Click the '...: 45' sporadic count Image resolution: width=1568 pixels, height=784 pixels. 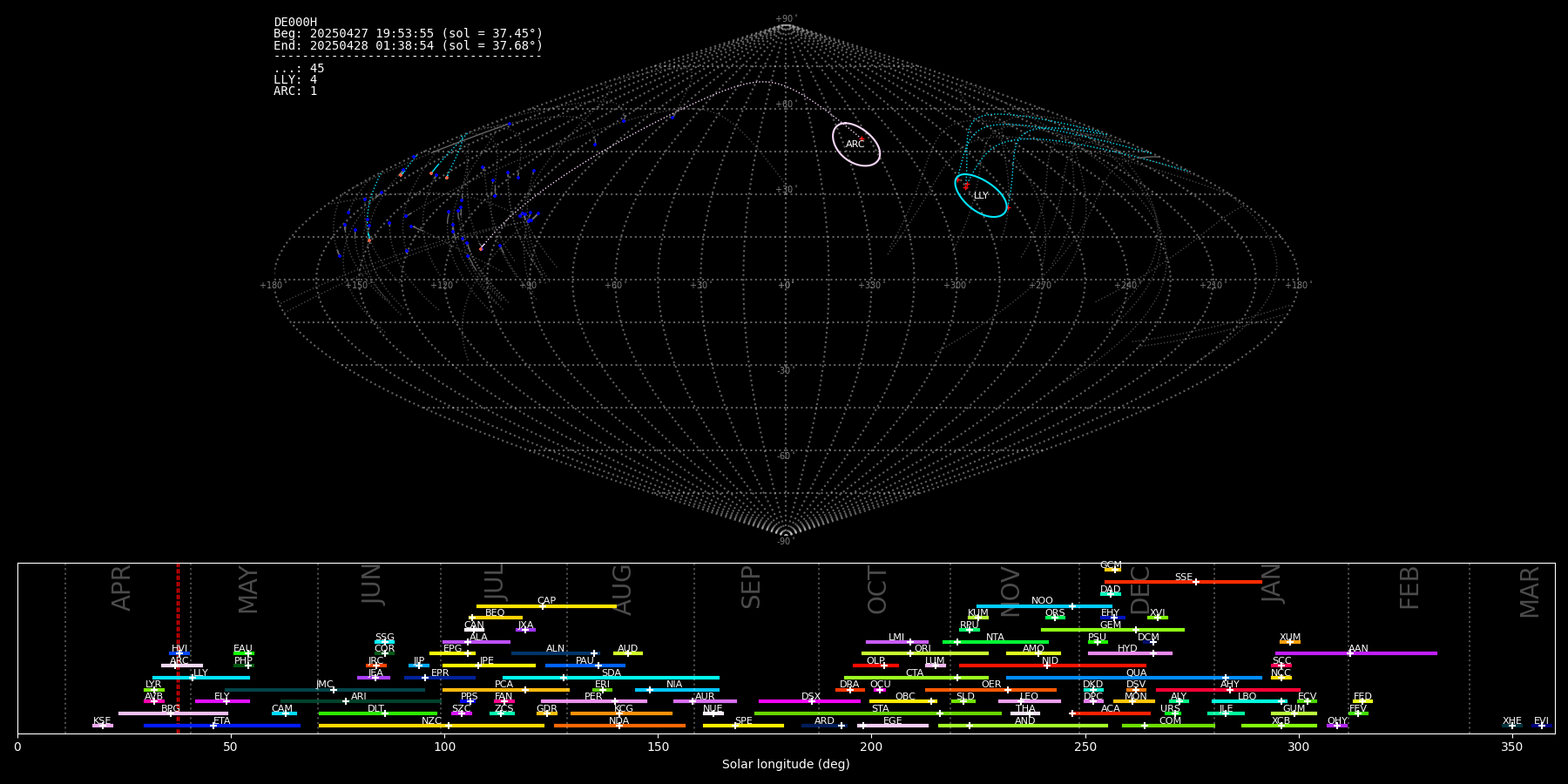click(x=299, y=68)
